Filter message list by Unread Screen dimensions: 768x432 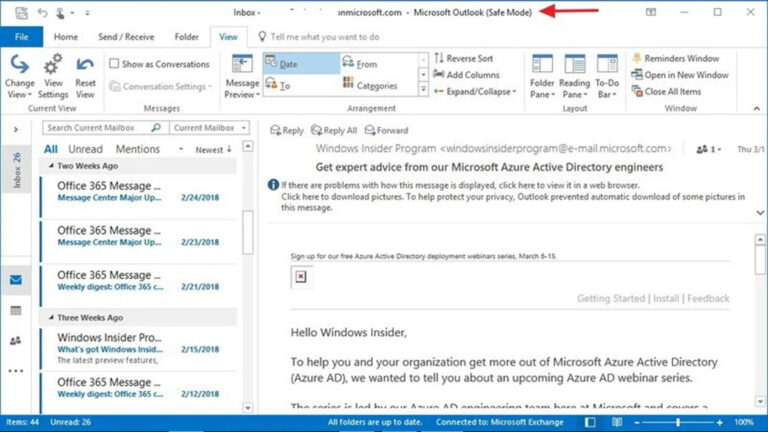(85, 149)
